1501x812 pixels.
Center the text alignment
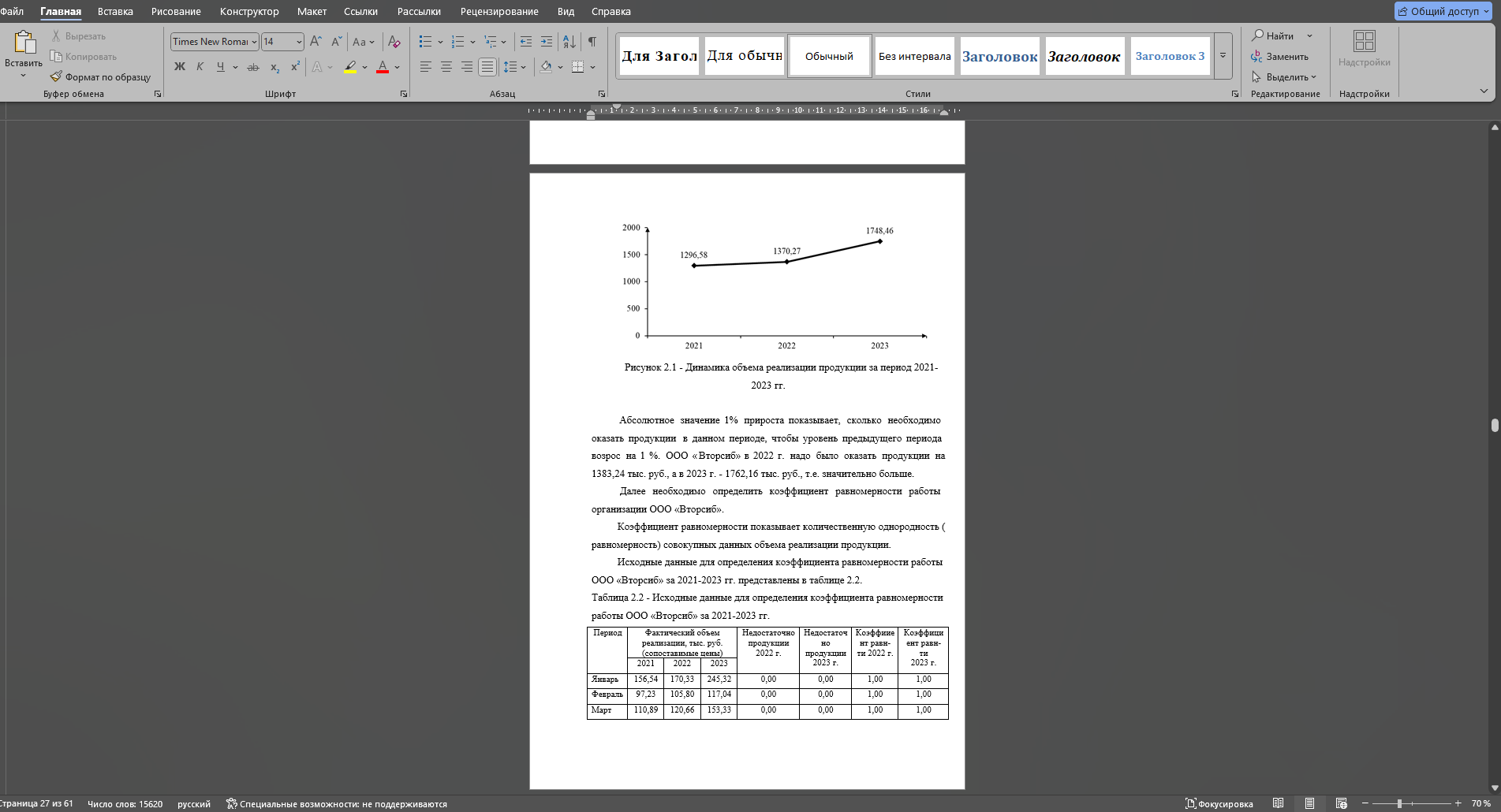[446, 67]
